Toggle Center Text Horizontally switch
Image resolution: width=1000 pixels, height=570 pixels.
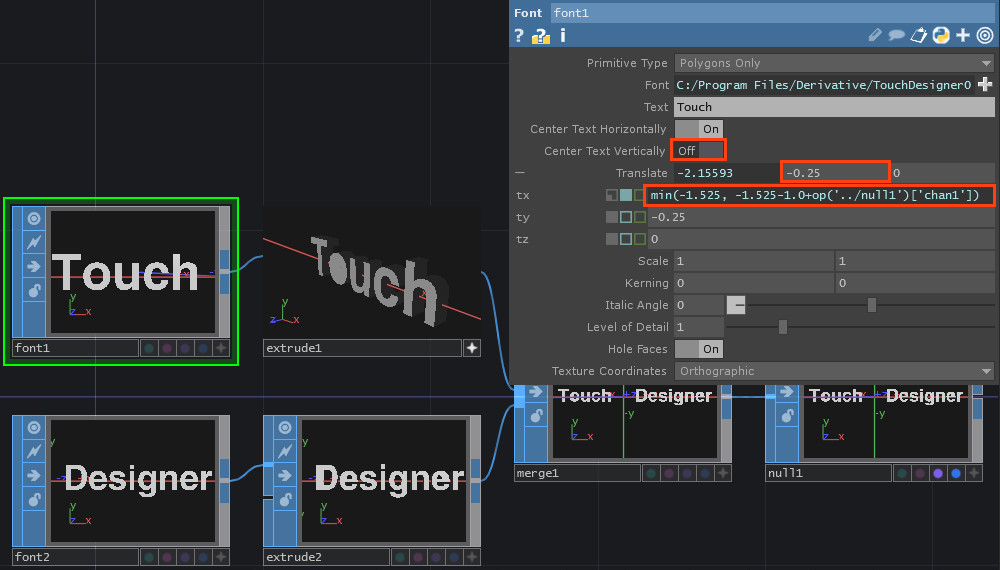699,129
